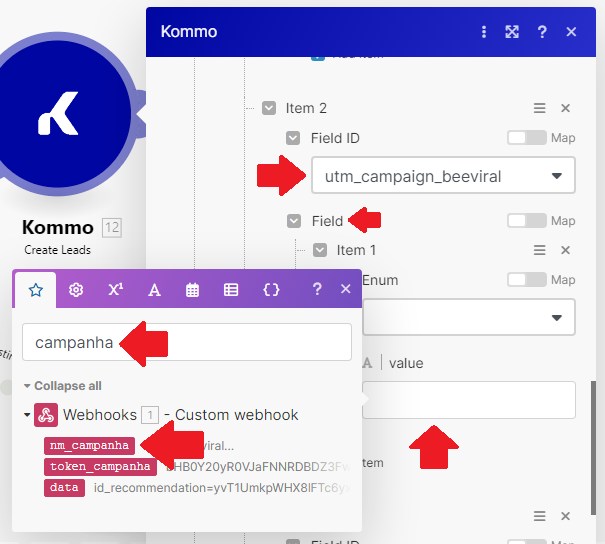The width and height of the screenshot is (605, 544).
Task: Expand the Kommo panel to full screen
Action: [512, 32]
